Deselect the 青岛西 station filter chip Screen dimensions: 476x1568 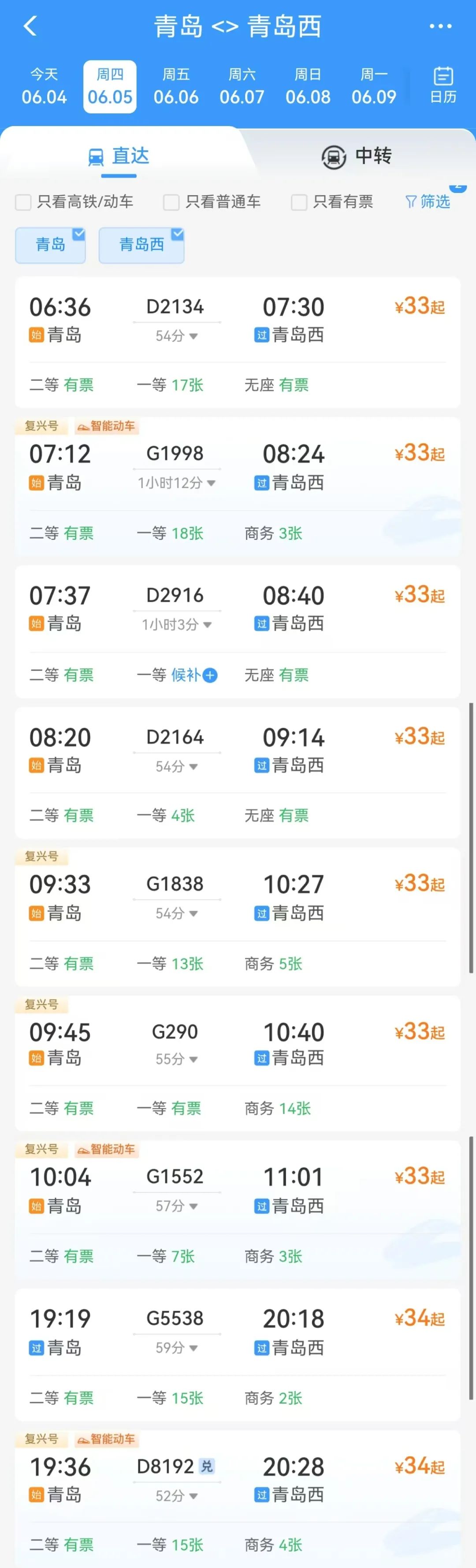click(x=142, y=245)
